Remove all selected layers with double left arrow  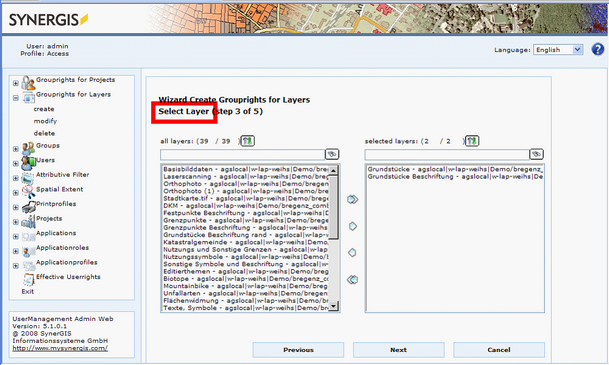pyautogui.click(x=352, y=280)
